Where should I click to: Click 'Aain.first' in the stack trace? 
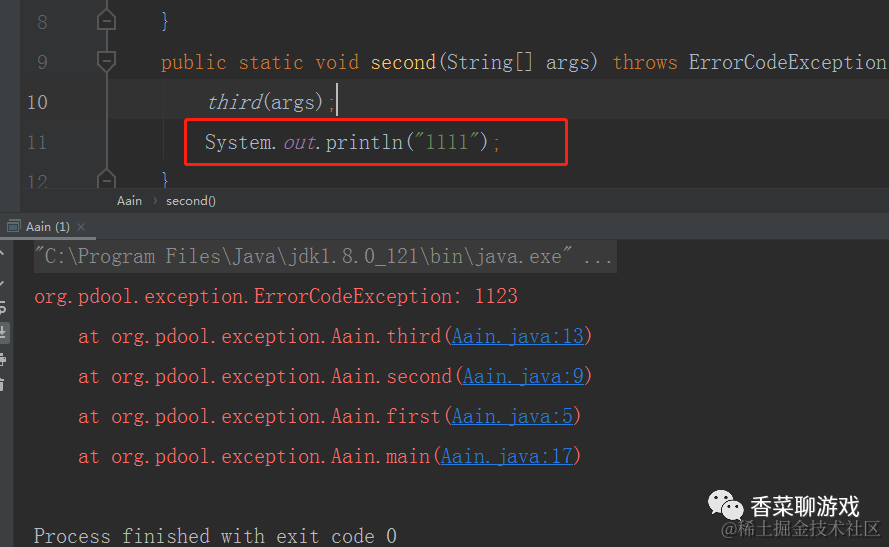[x=386, y=417]
